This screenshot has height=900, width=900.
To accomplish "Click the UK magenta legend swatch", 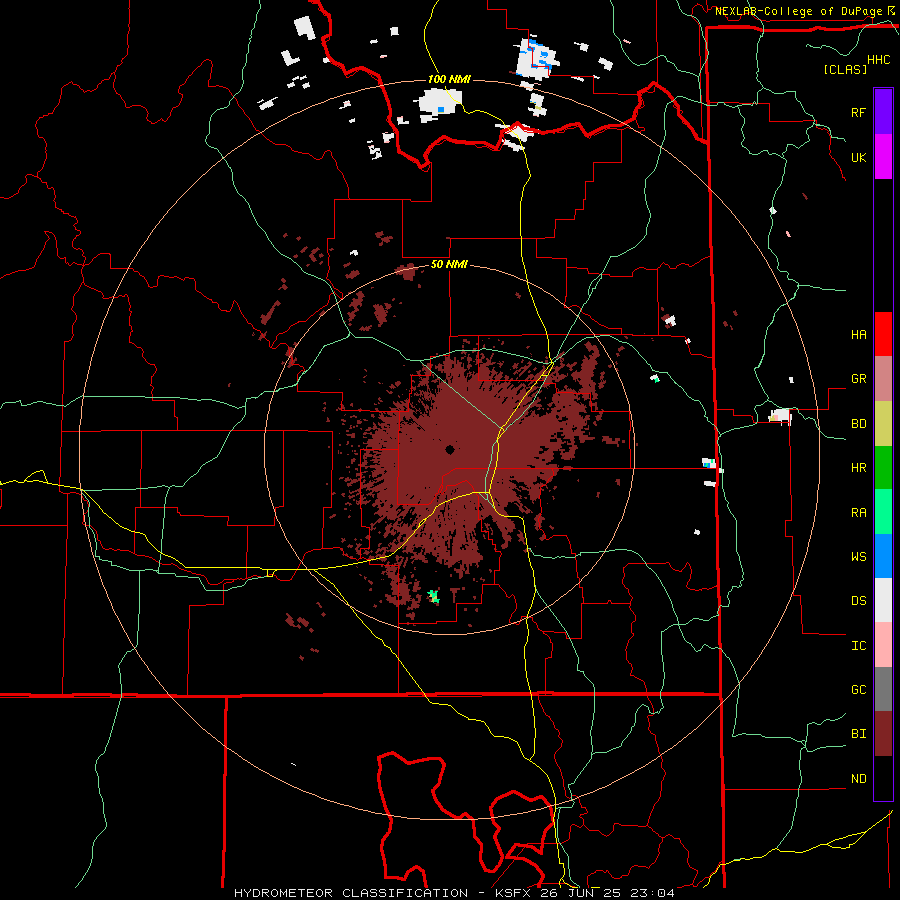I will [x=883, y=157].
